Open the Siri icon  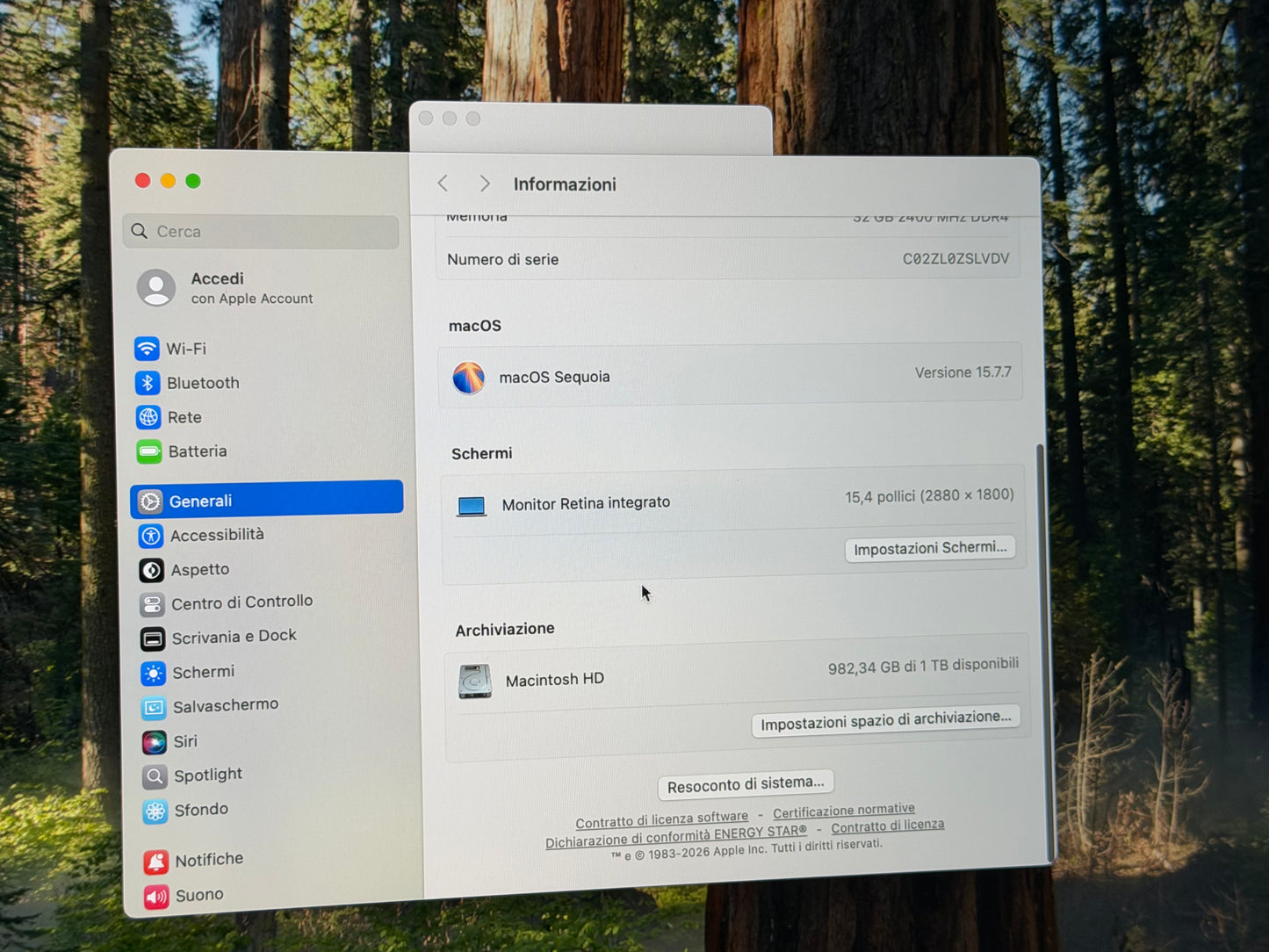[154, 742]
